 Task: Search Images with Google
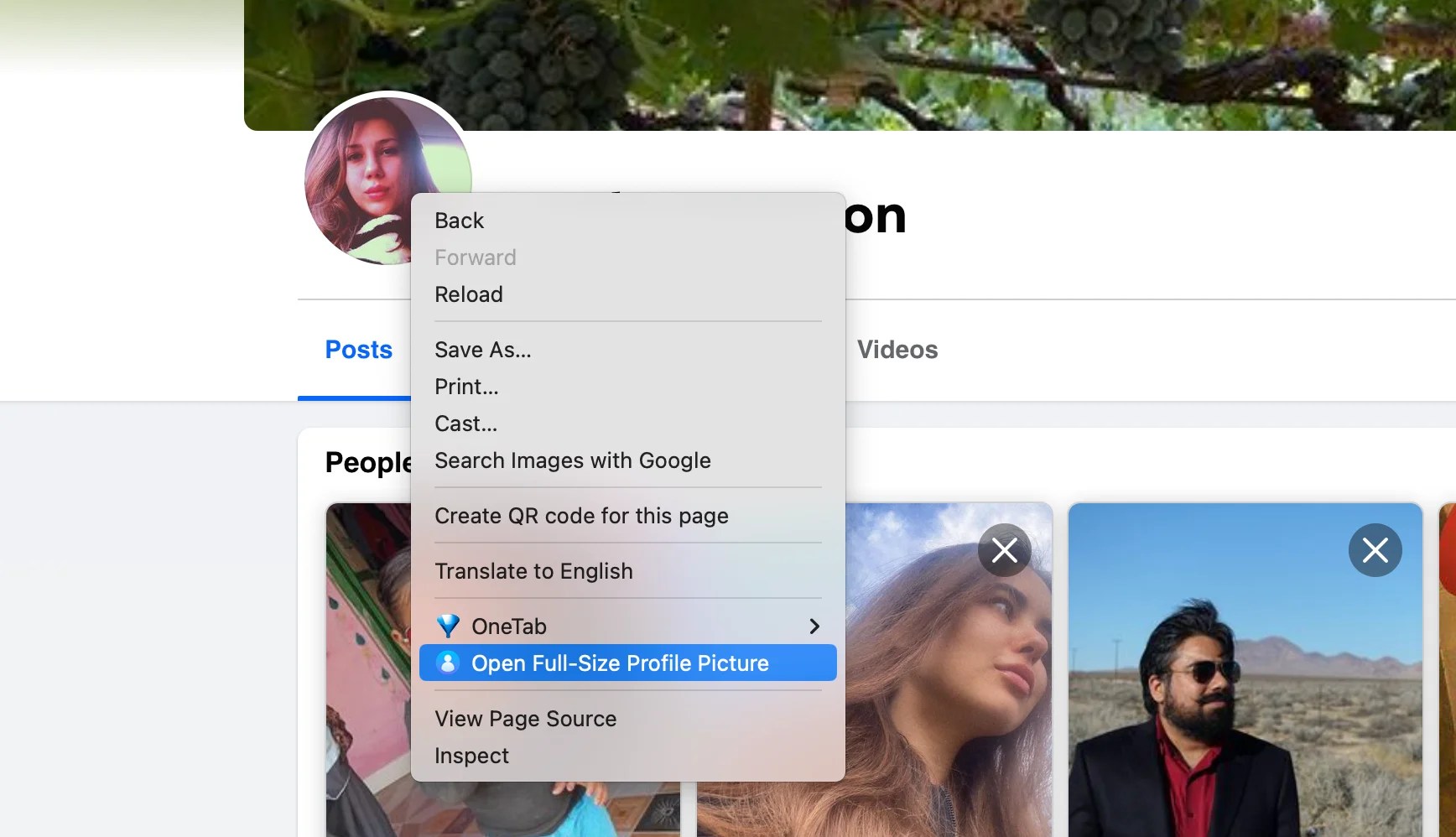coord(573,460)
